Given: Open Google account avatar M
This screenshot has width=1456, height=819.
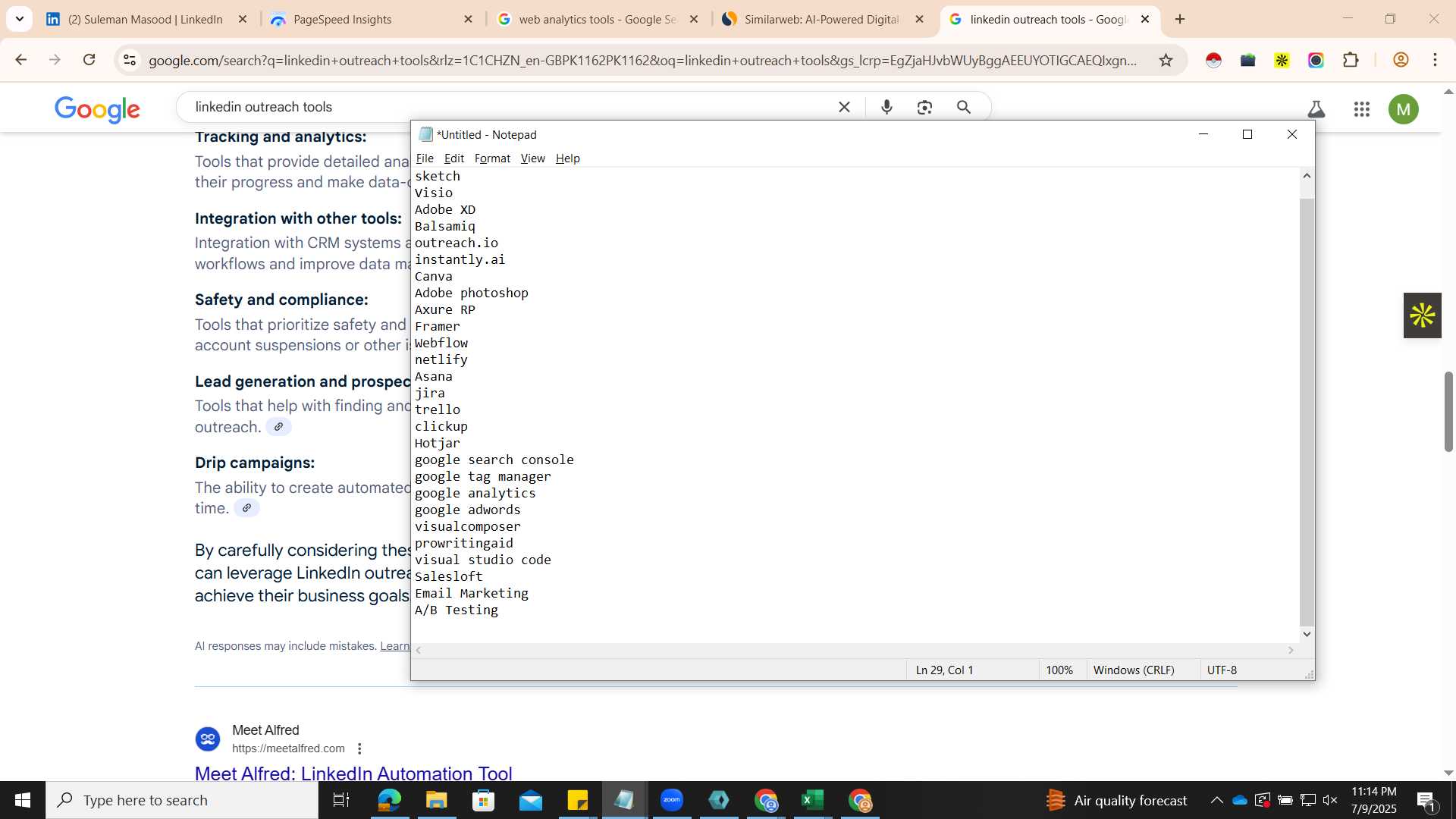Looking at the screenshot, I should coord(1403,109).
